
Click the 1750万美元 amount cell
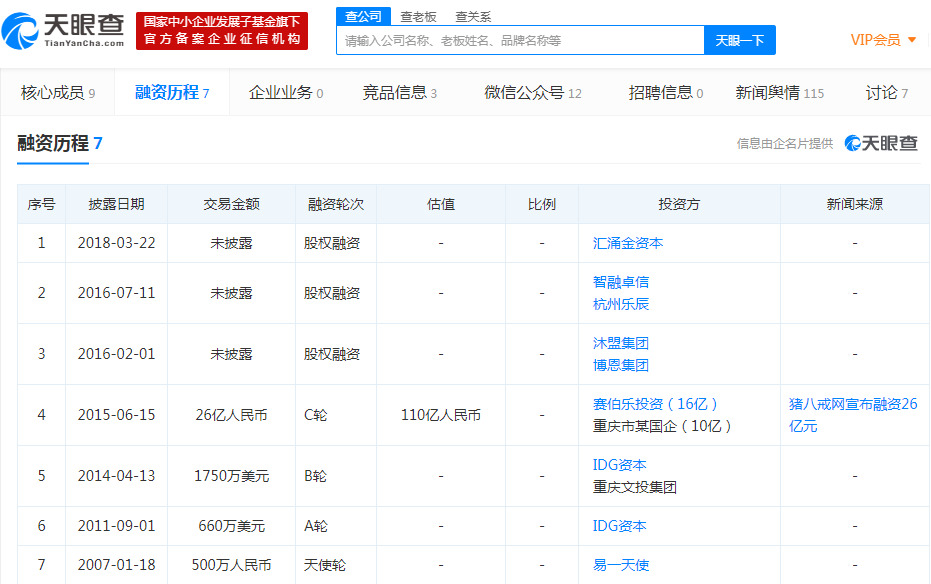(x=232, y=476)
